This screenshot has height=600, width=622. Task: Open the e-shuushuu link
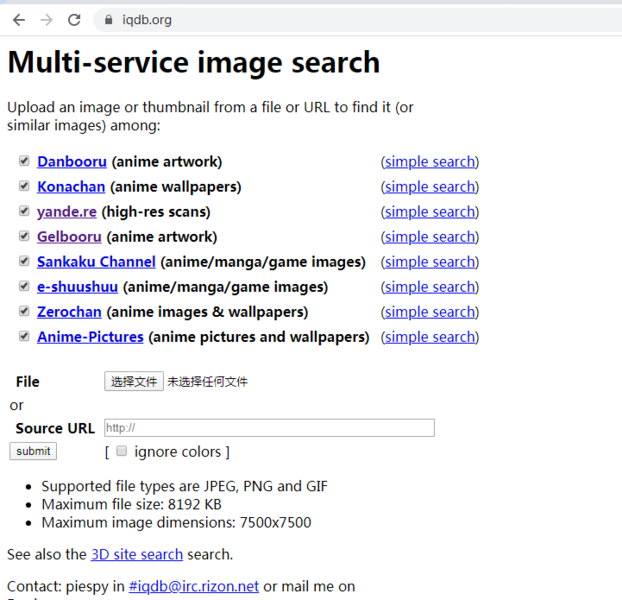pos(77,287)
